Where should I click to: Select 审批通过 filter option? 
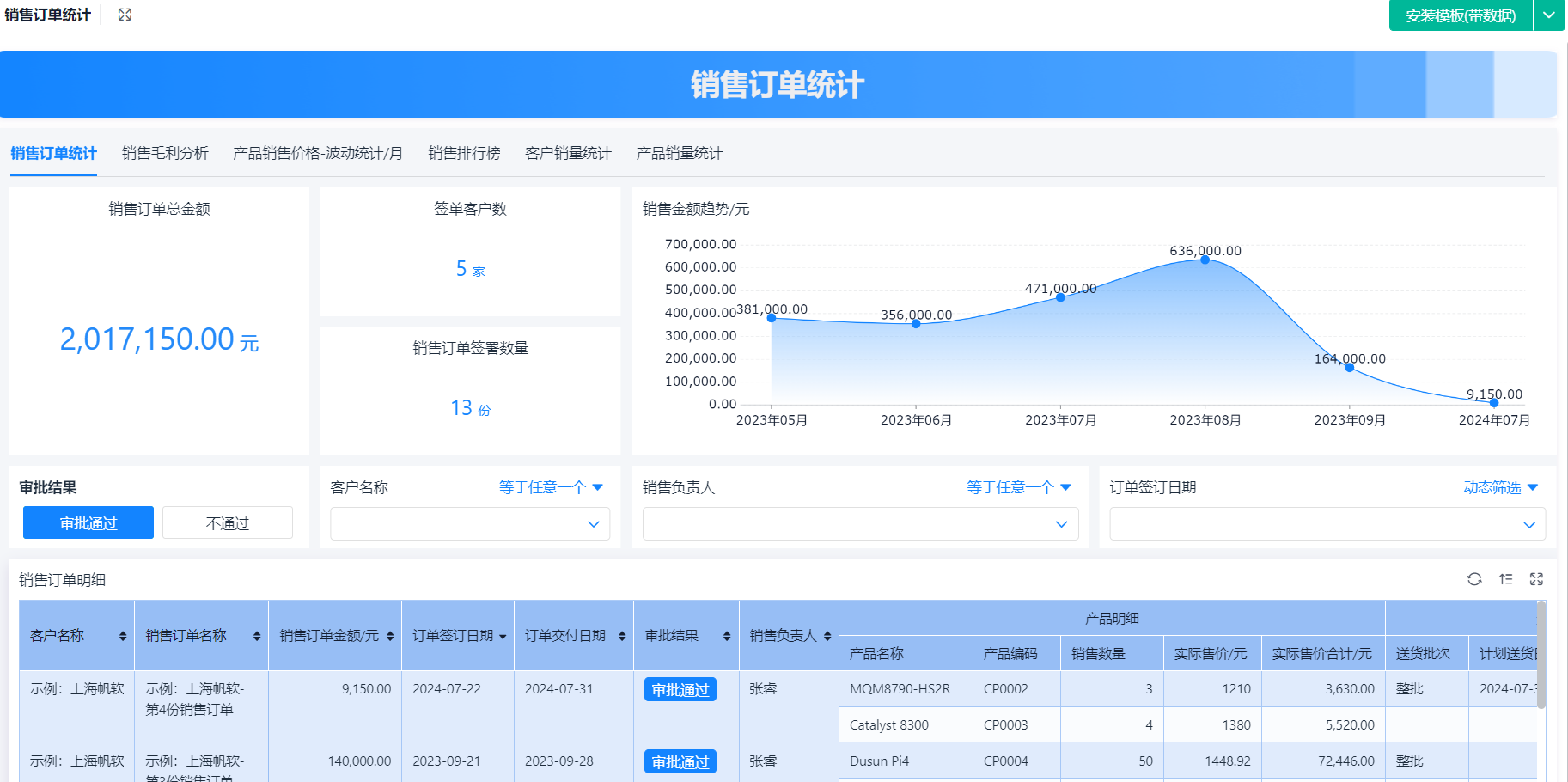(x=88, y=522)
